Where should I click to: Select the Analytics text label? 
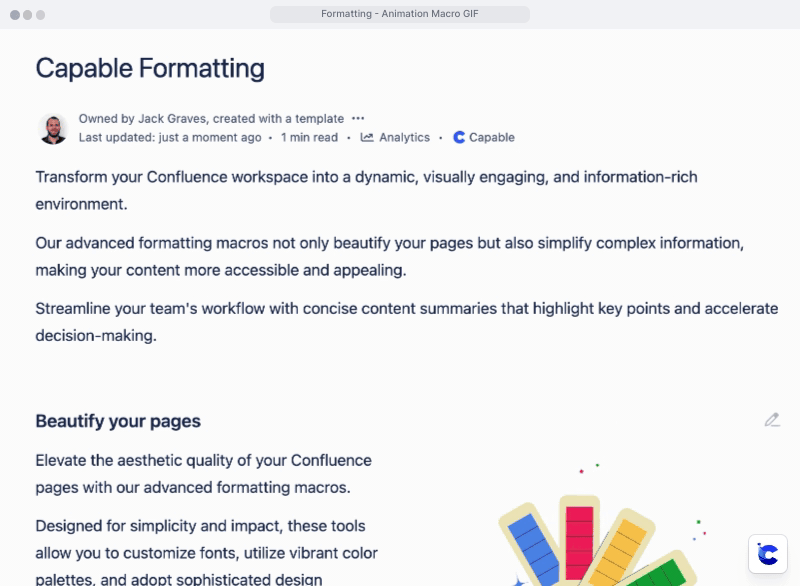404,137
